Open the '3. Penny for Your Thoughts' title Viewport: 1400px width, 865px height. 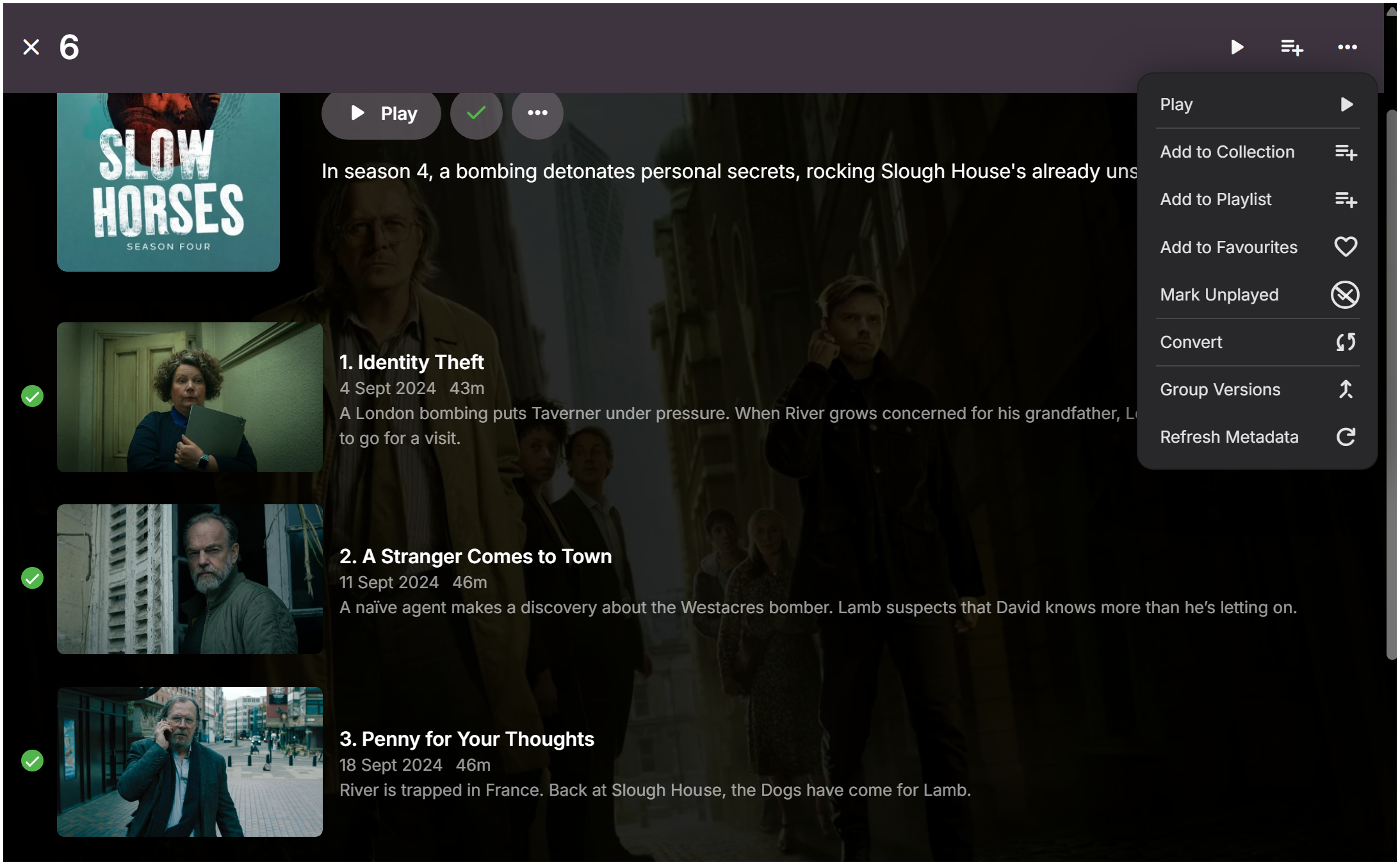pos(467,739)
